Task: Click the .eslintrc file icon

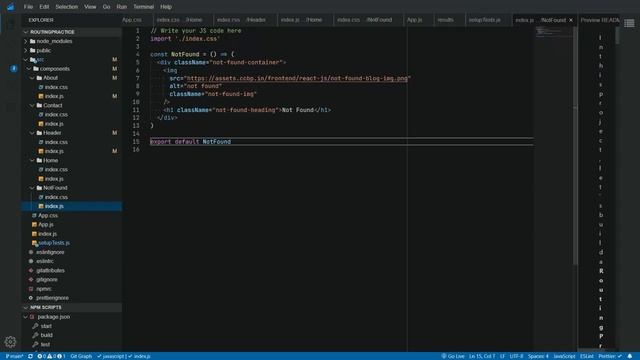Action: (x=31, y=261)
